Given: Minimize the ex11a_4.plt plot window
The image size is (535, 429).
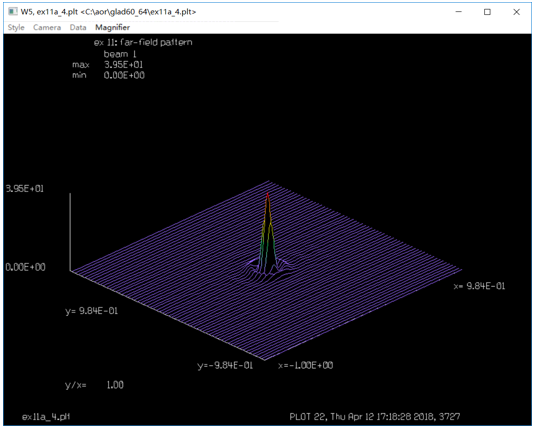Looking at the screenshot, I should coord(459,12).
